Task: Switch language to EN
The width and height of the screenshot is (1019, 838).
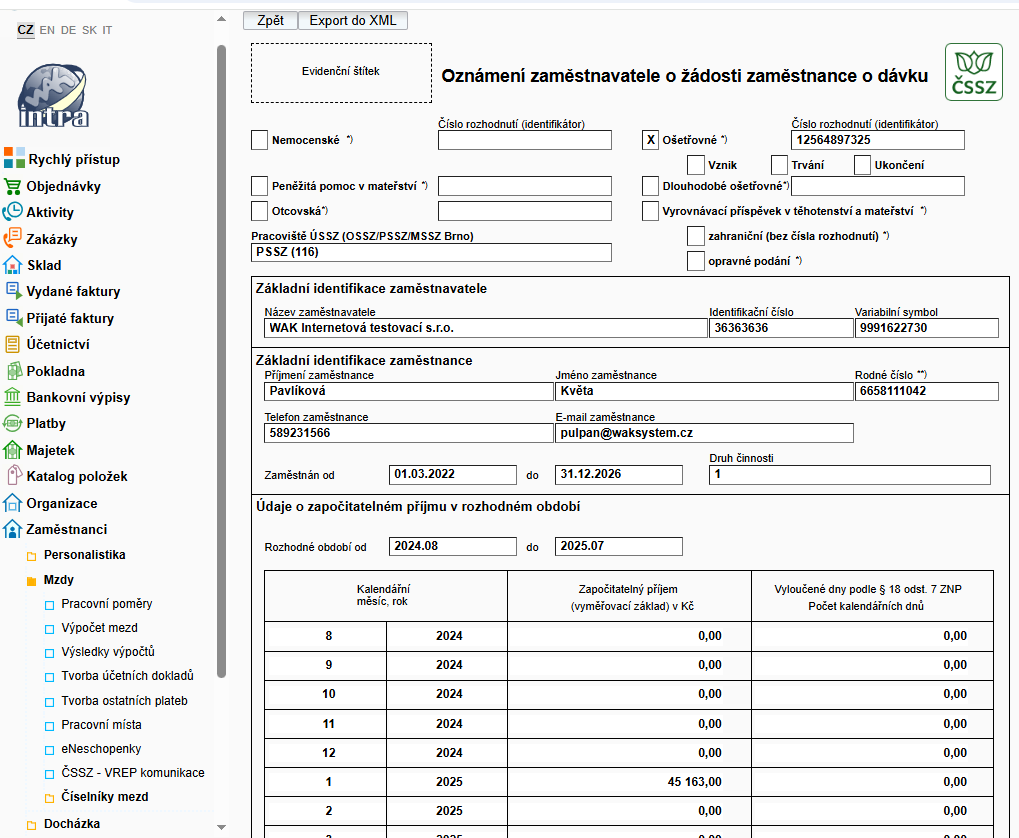Action: click(x=47, y=30)
